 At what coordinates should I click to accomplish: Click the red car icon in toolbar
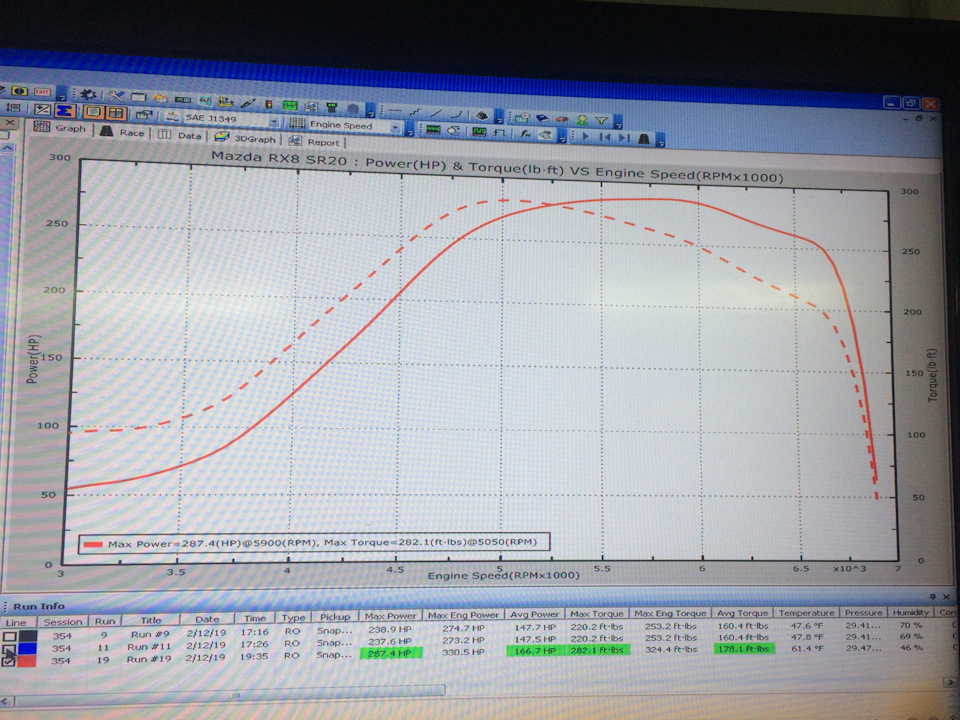pos(561,119)
